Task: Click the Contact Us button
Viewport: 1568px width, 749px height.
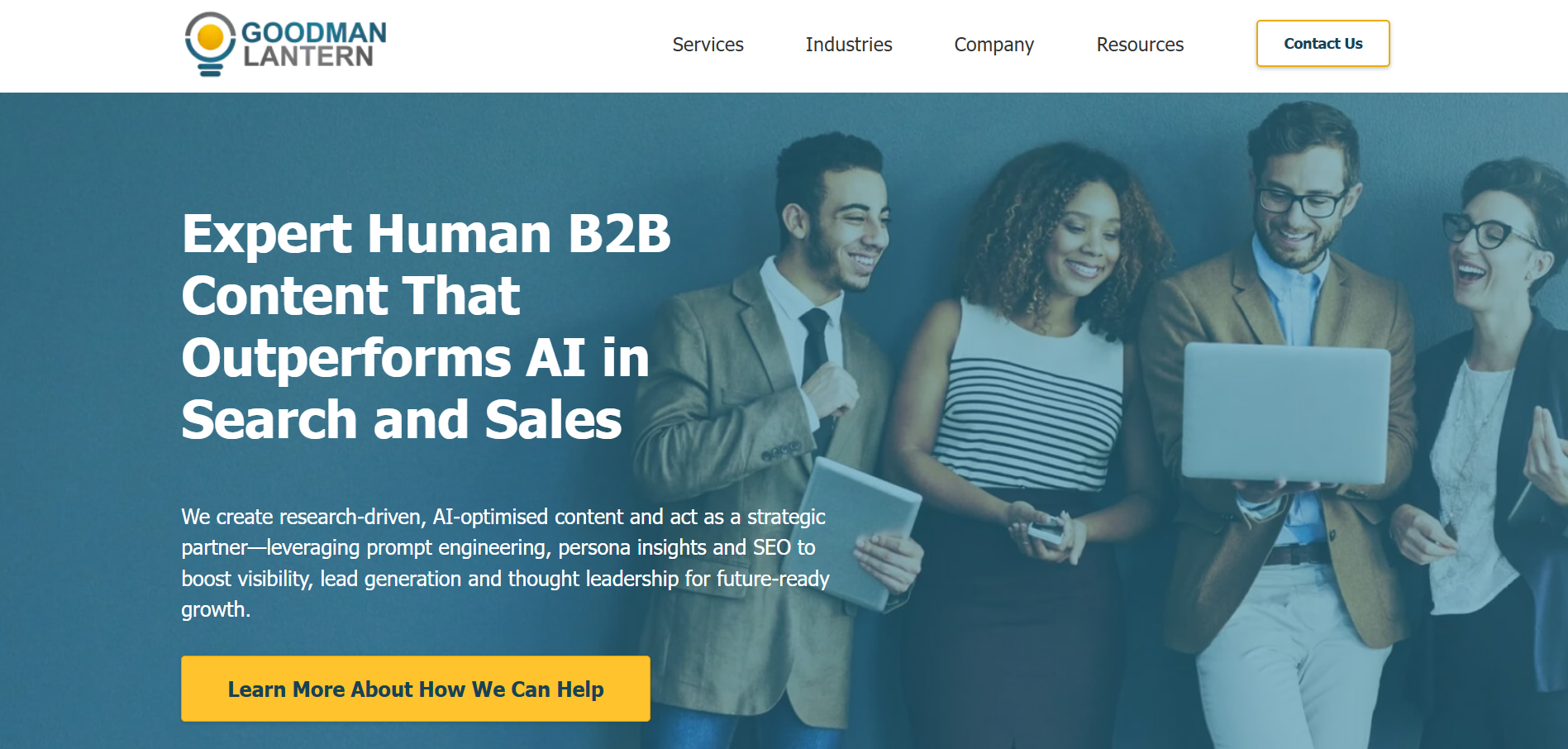Action: tap(1323, 44)
